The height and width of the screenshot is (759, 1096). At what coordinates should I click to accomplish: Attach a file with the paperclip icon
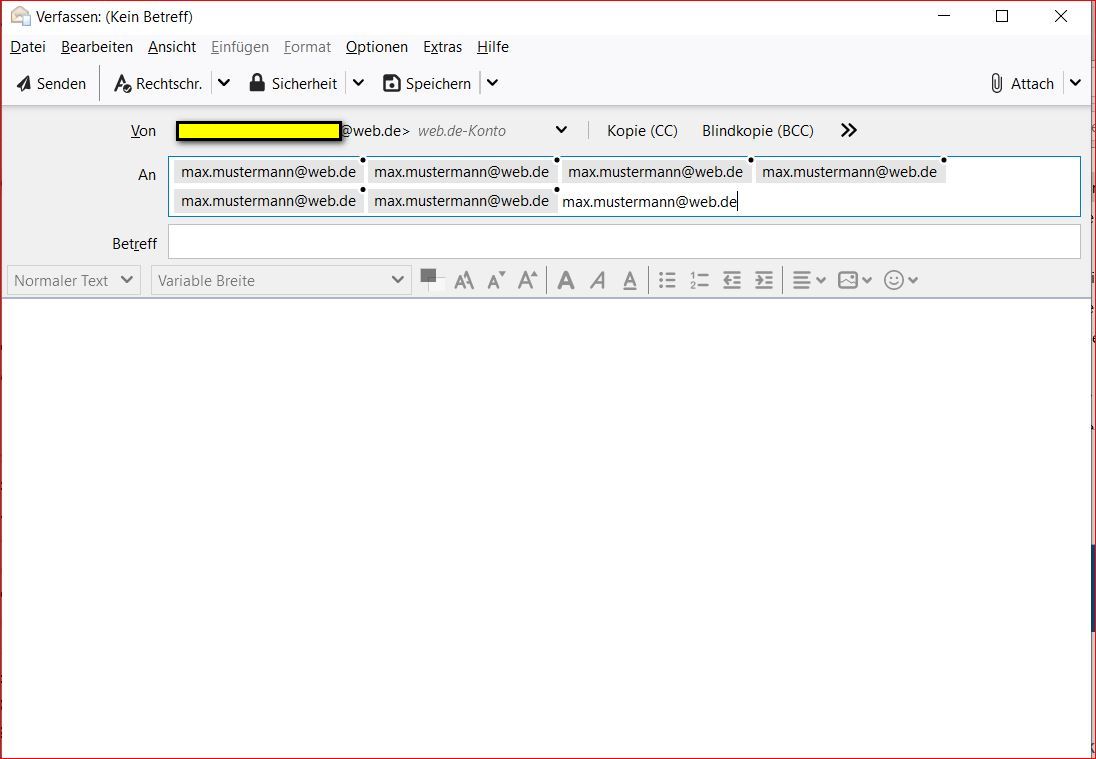coord(997,84)
